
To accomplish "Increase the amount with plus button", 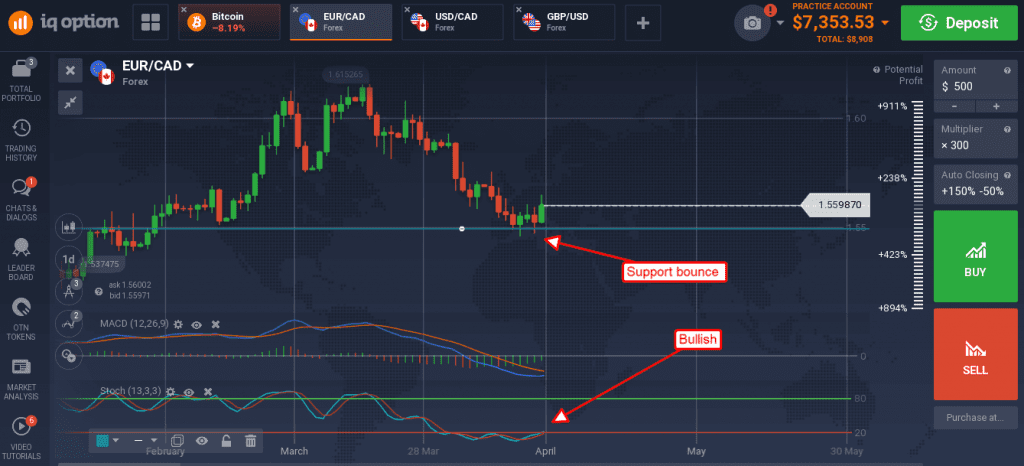I will point(997,106).
